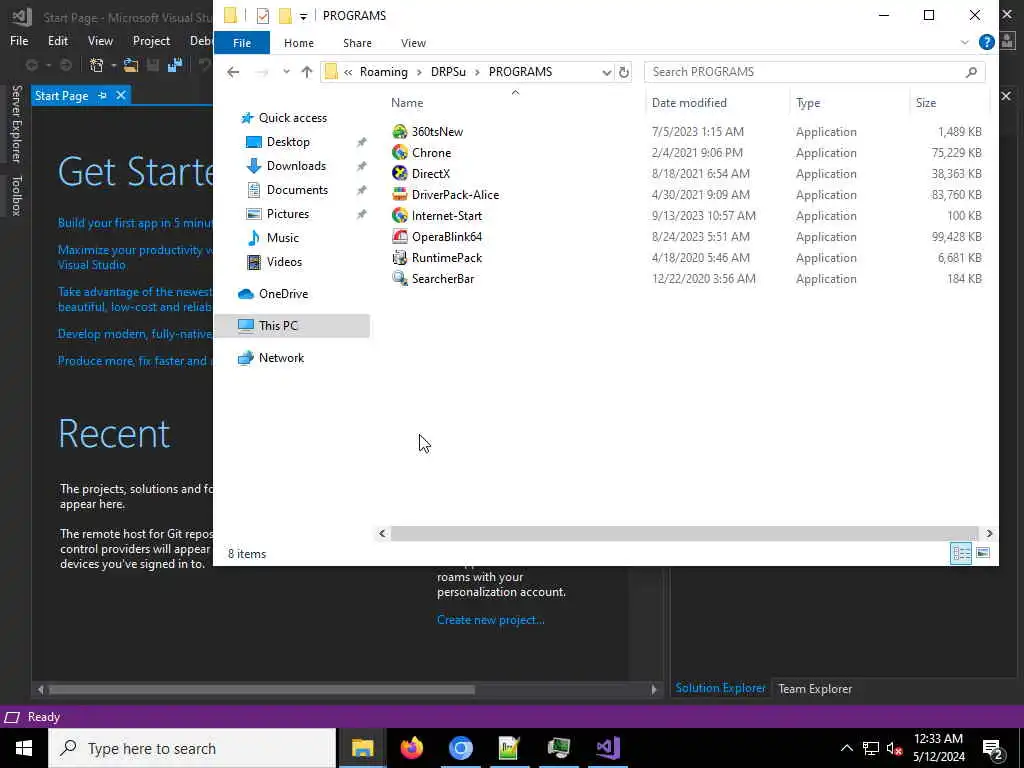Open the Home ribbon tab
The height and width of the screenshot is (768, 1024).
[298, 43]
